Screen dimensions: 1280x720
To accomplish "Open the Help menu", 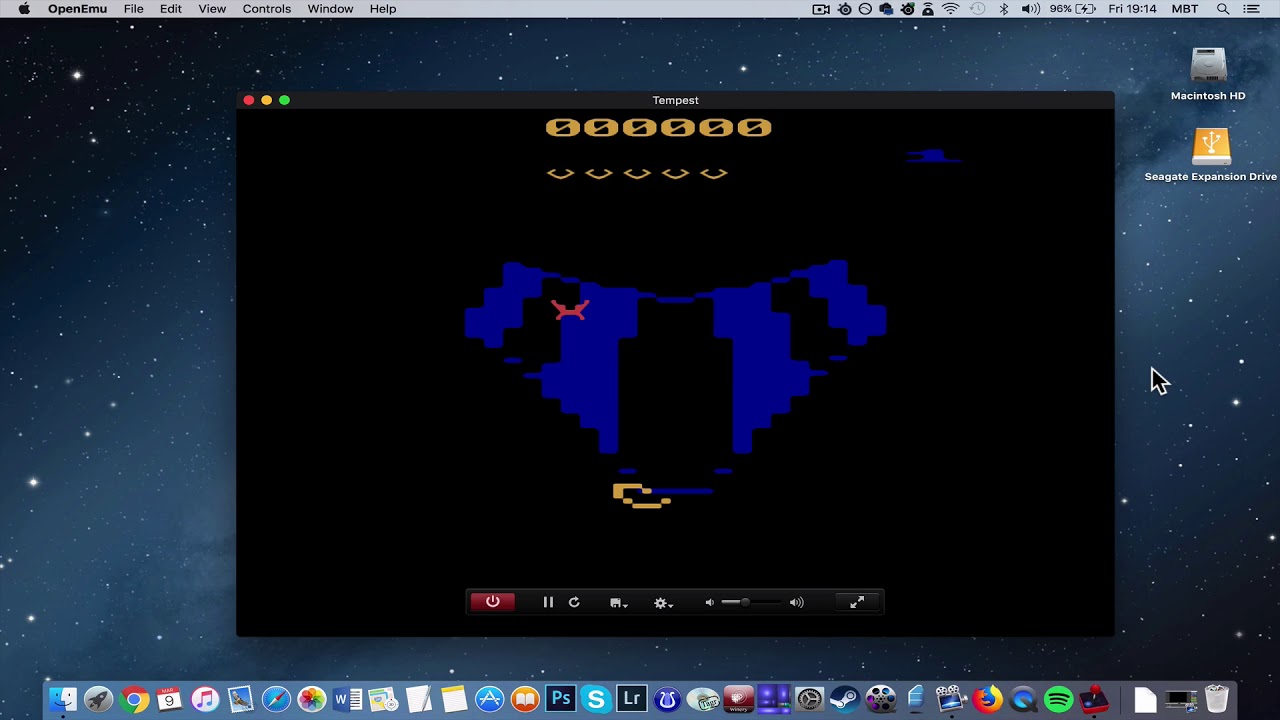I will pos(383,9).
